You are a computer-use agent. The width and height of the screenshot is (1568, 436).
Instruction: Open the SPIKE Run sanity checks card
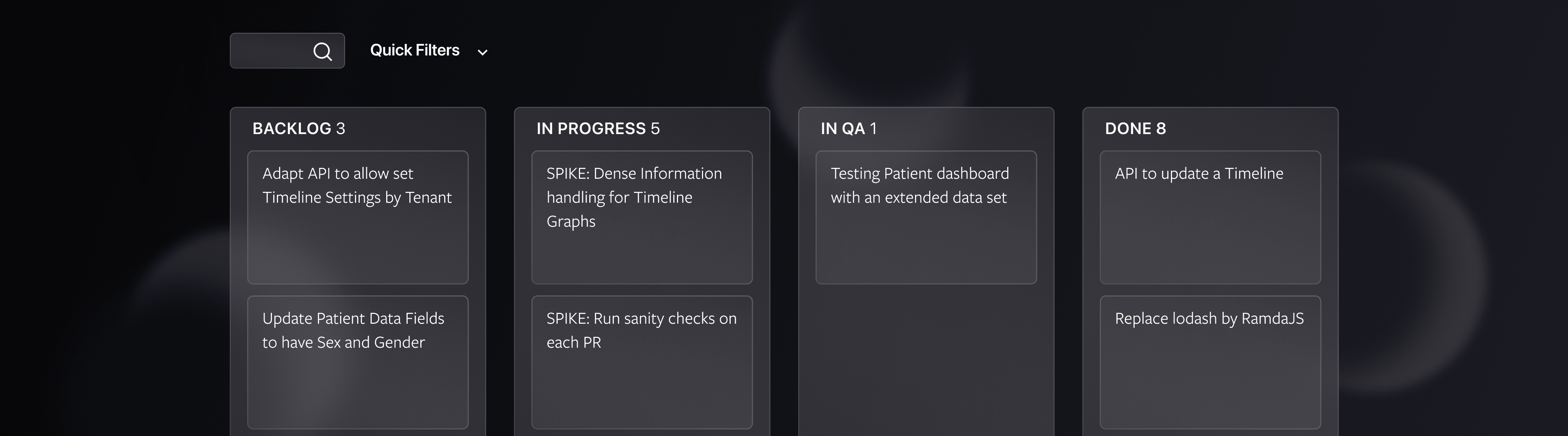(x=642, y=362)
